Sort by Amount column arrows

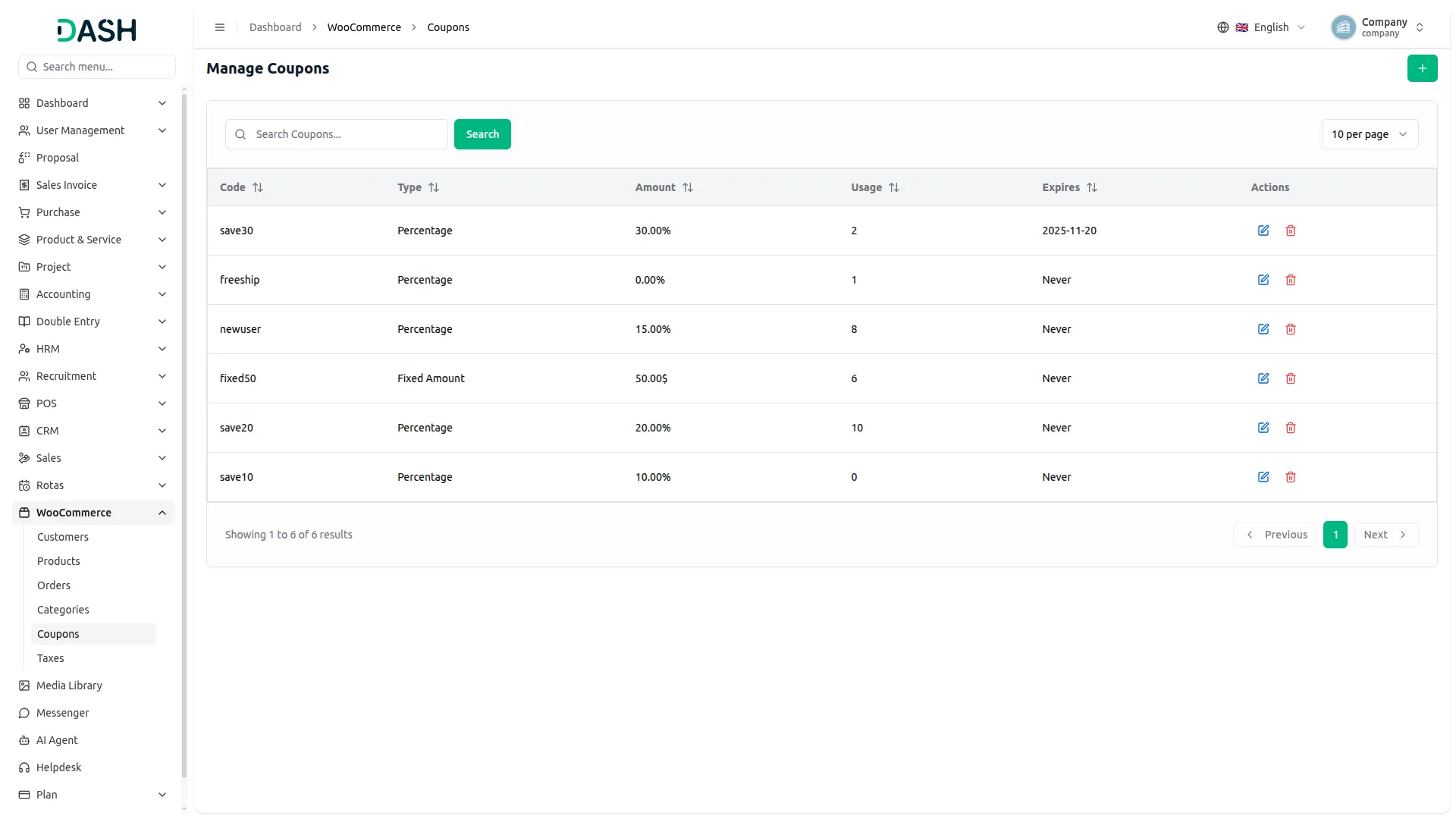point(688,187)
